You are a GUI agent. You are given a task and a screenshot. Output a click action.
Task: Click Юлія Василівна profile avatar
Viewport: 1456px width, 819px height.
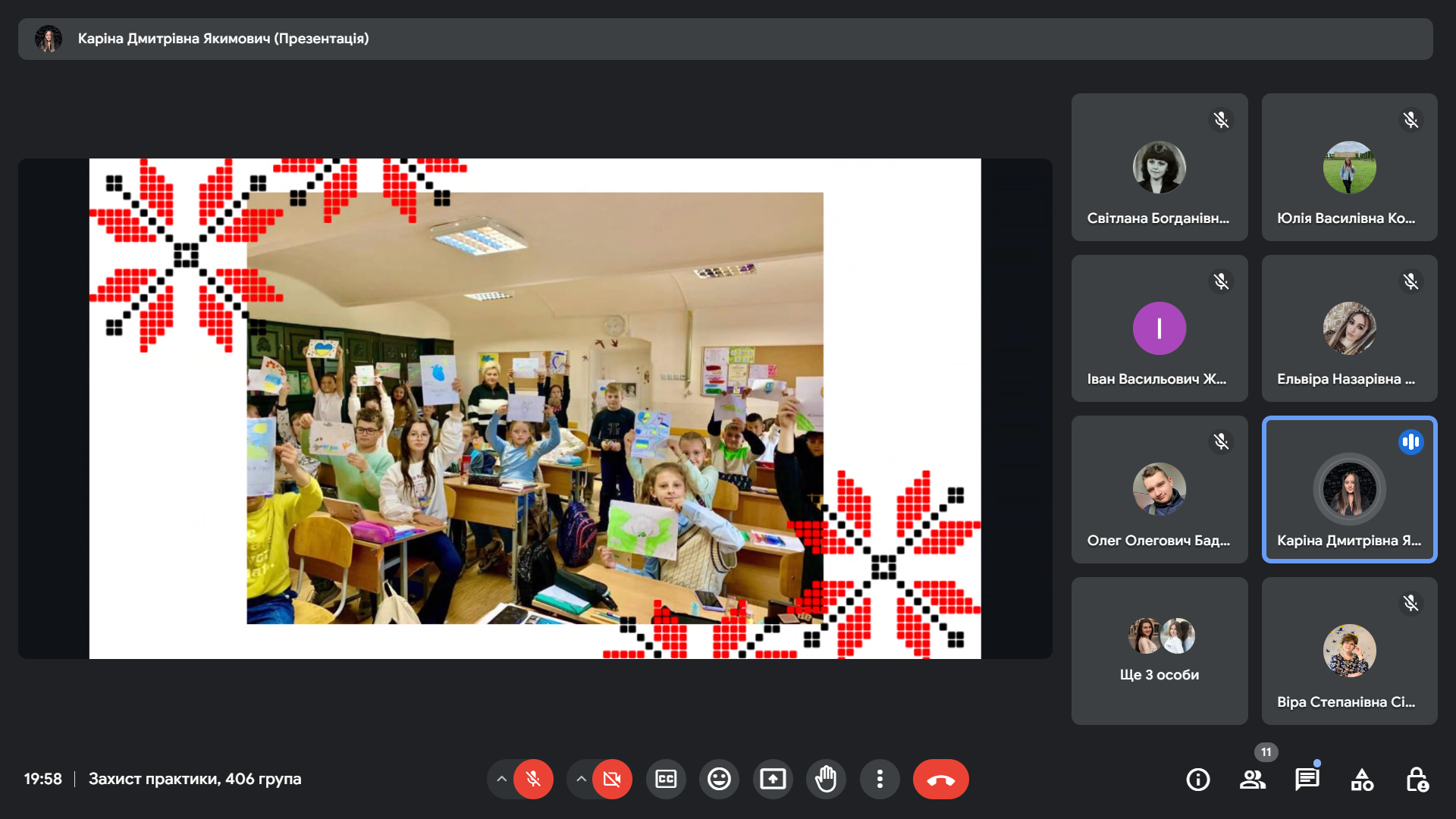coord(1349,167)
